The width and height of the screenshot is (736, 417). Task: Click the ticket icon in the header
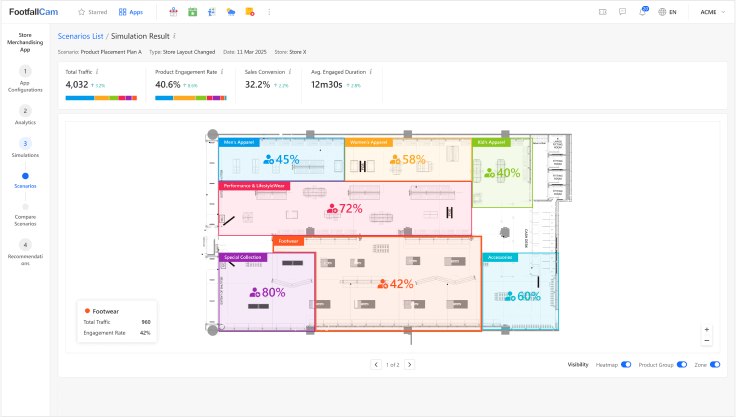click(x=603, y=12)
